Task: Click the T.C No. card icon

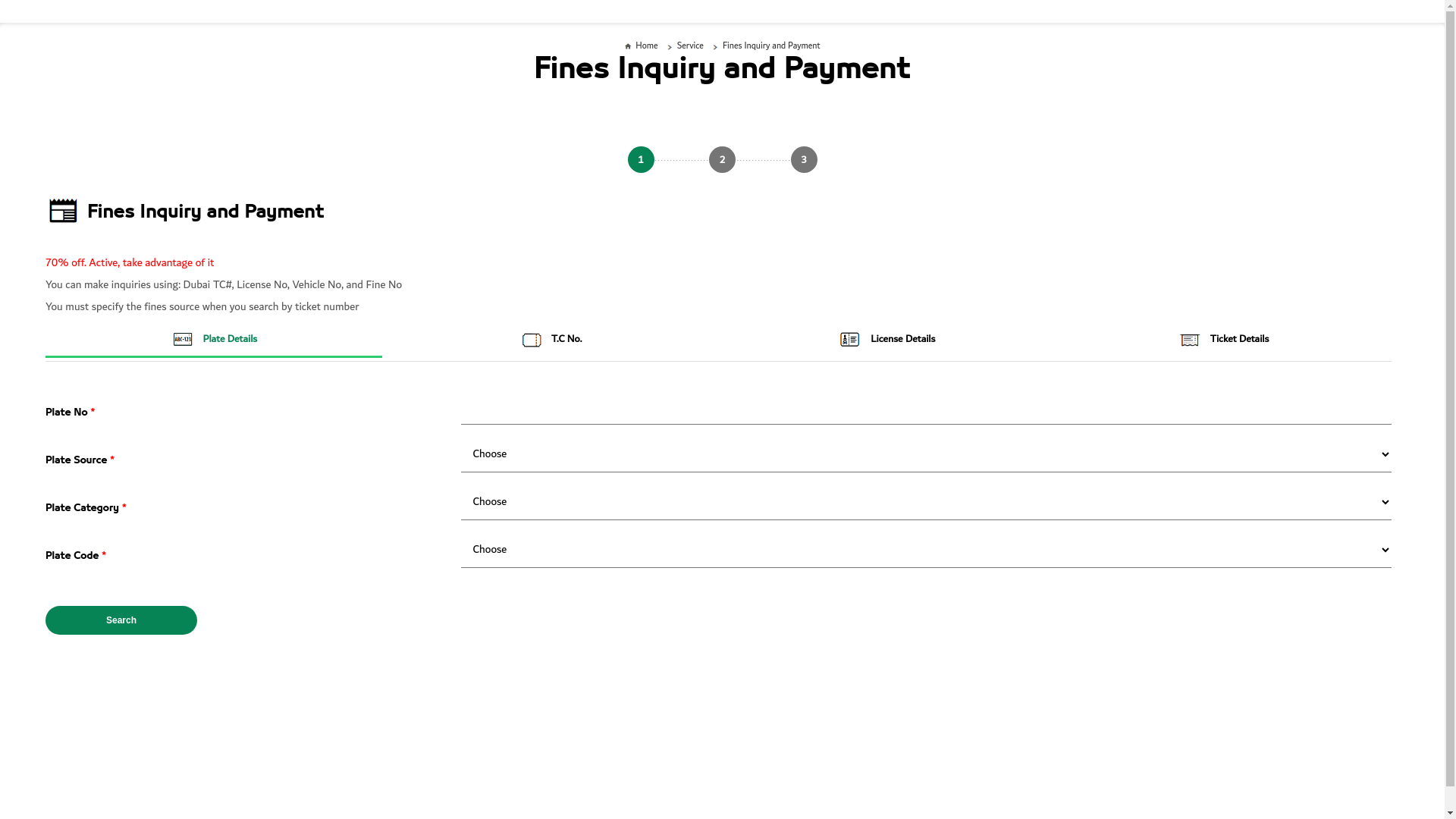Action: [x=532, y=340]
